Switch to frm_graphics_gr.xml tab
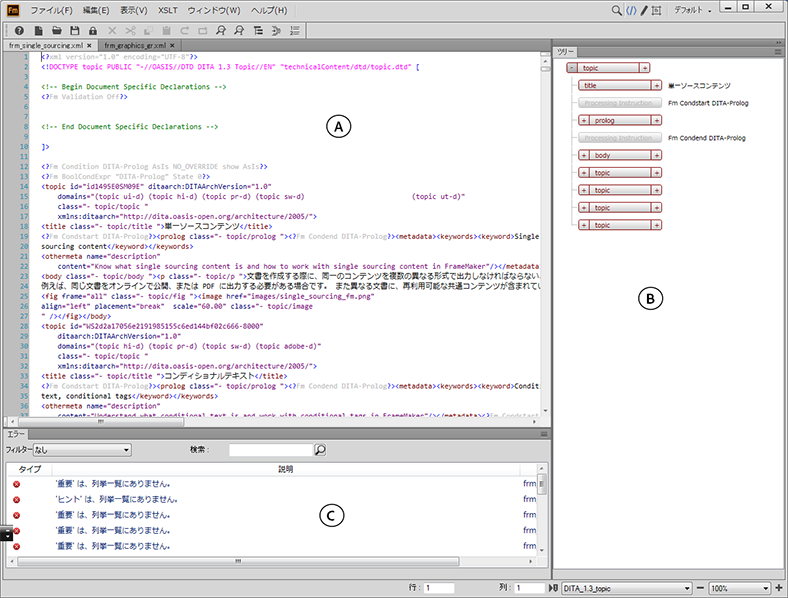The image size is (788, 598). [x=137, y=46]
